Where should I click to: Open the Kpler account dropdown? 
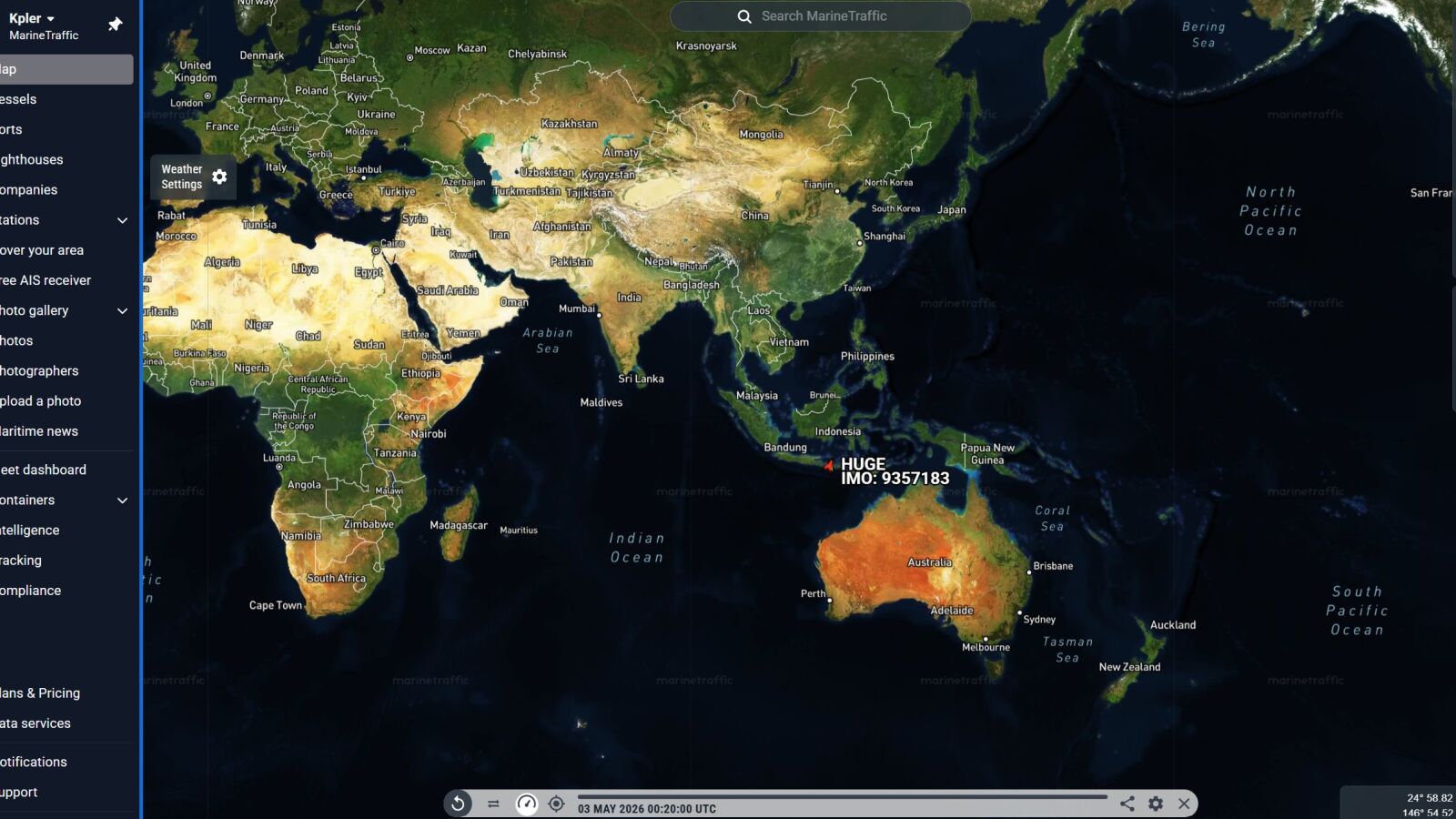[33, 18]
